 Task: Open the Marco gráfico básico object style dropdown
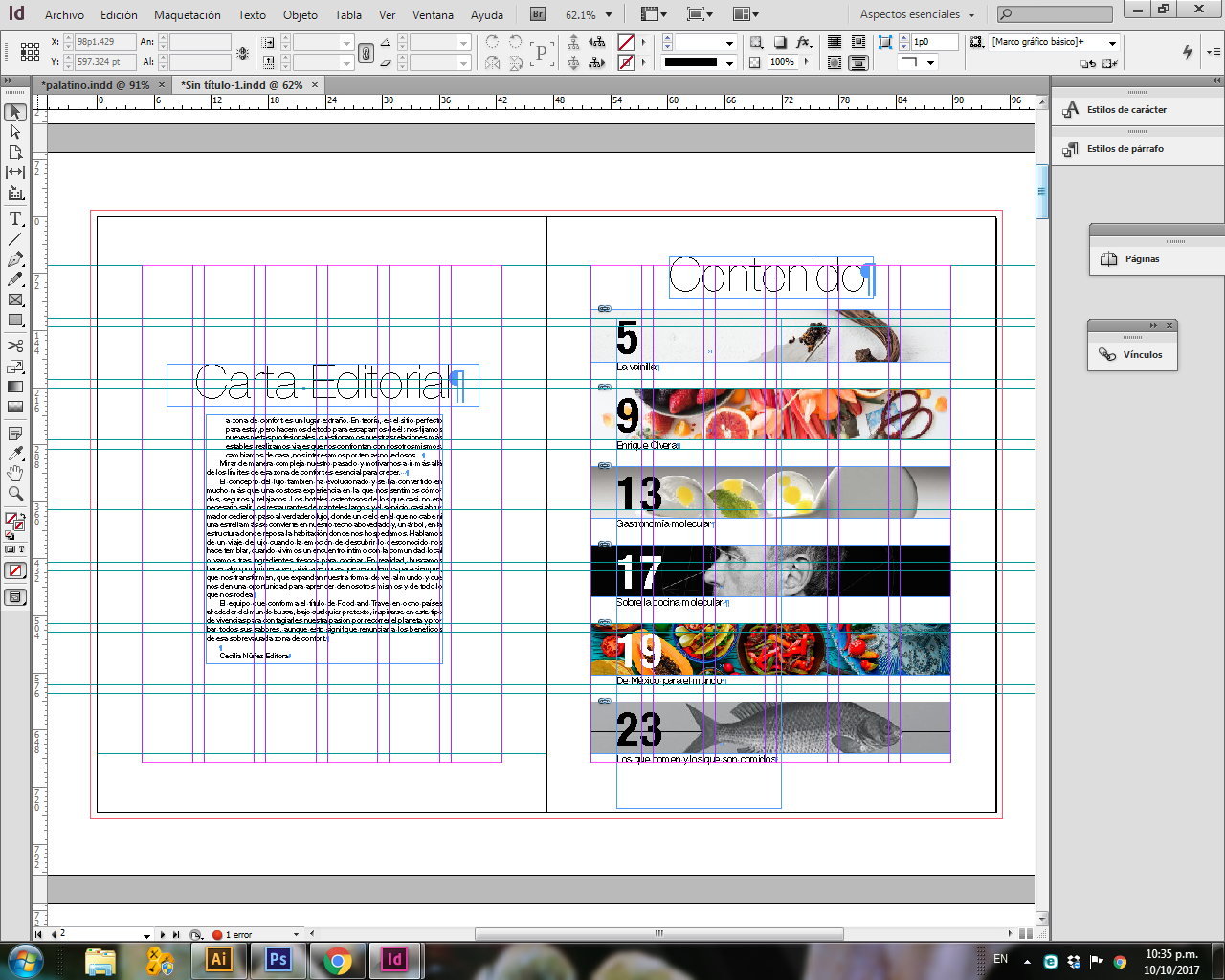tap(1112, 43)
